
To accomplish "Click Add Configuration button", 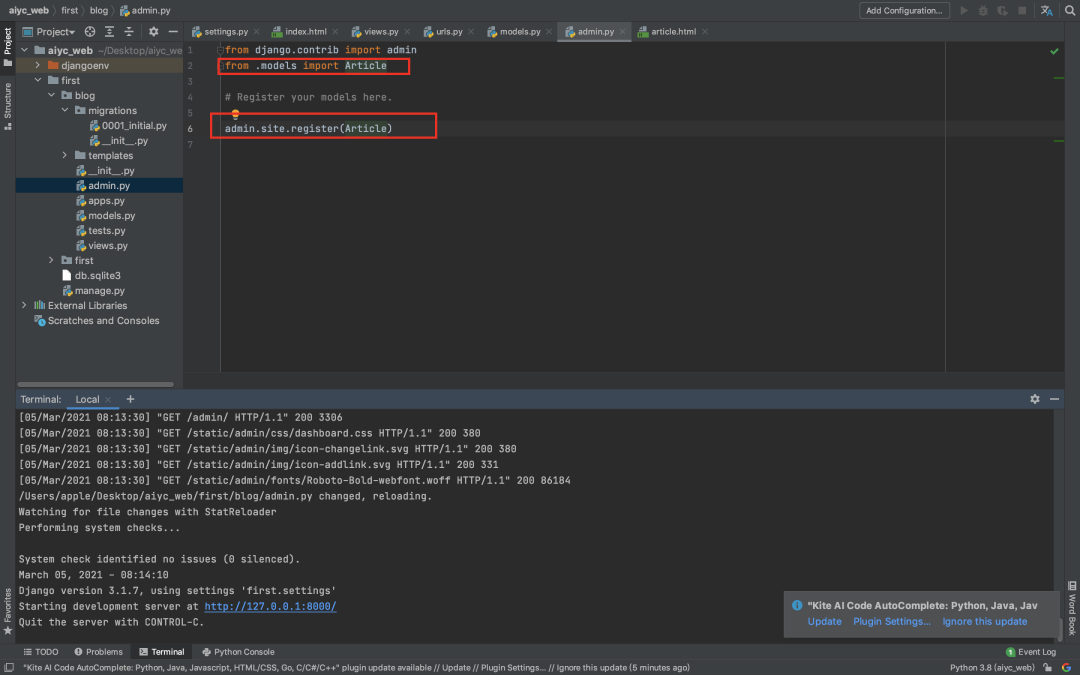I will tap(904, 11).
